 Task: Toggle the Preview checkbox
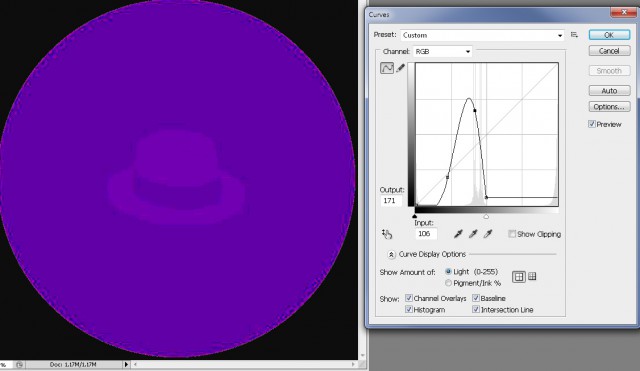592,124
